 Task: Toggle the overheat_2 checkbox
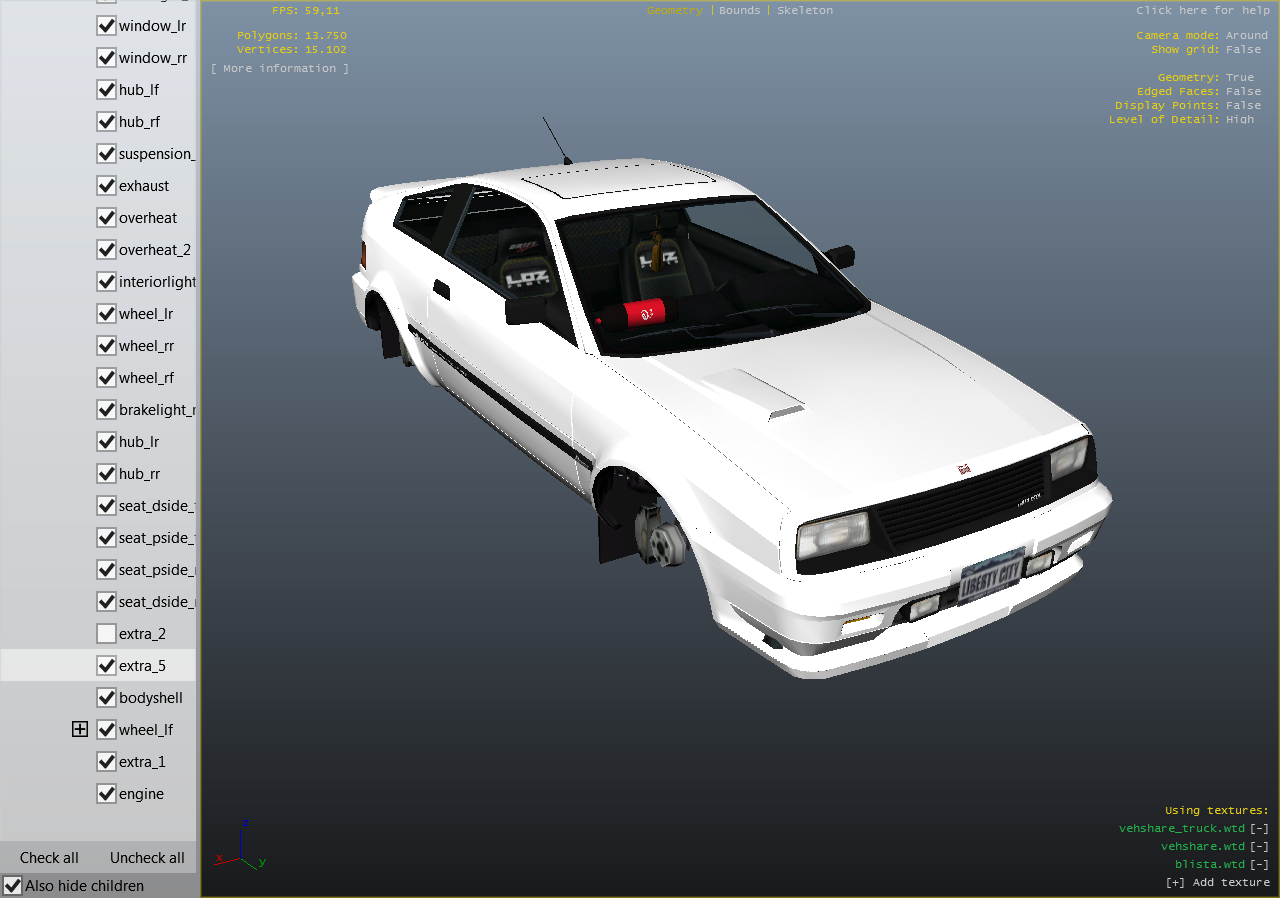click(x=107, y=250)
